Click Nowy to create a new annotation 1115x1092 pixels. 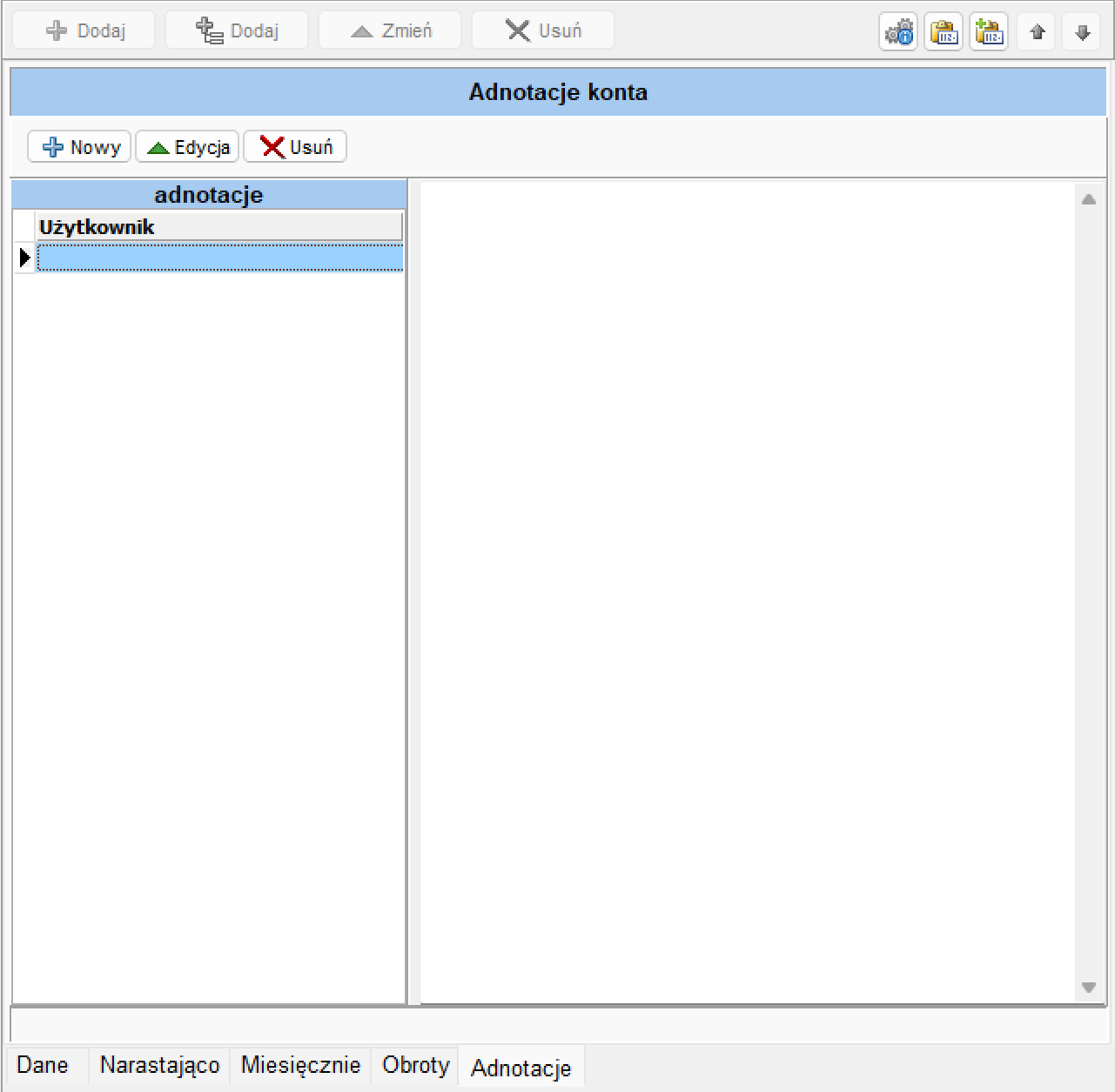coord(80,147)
